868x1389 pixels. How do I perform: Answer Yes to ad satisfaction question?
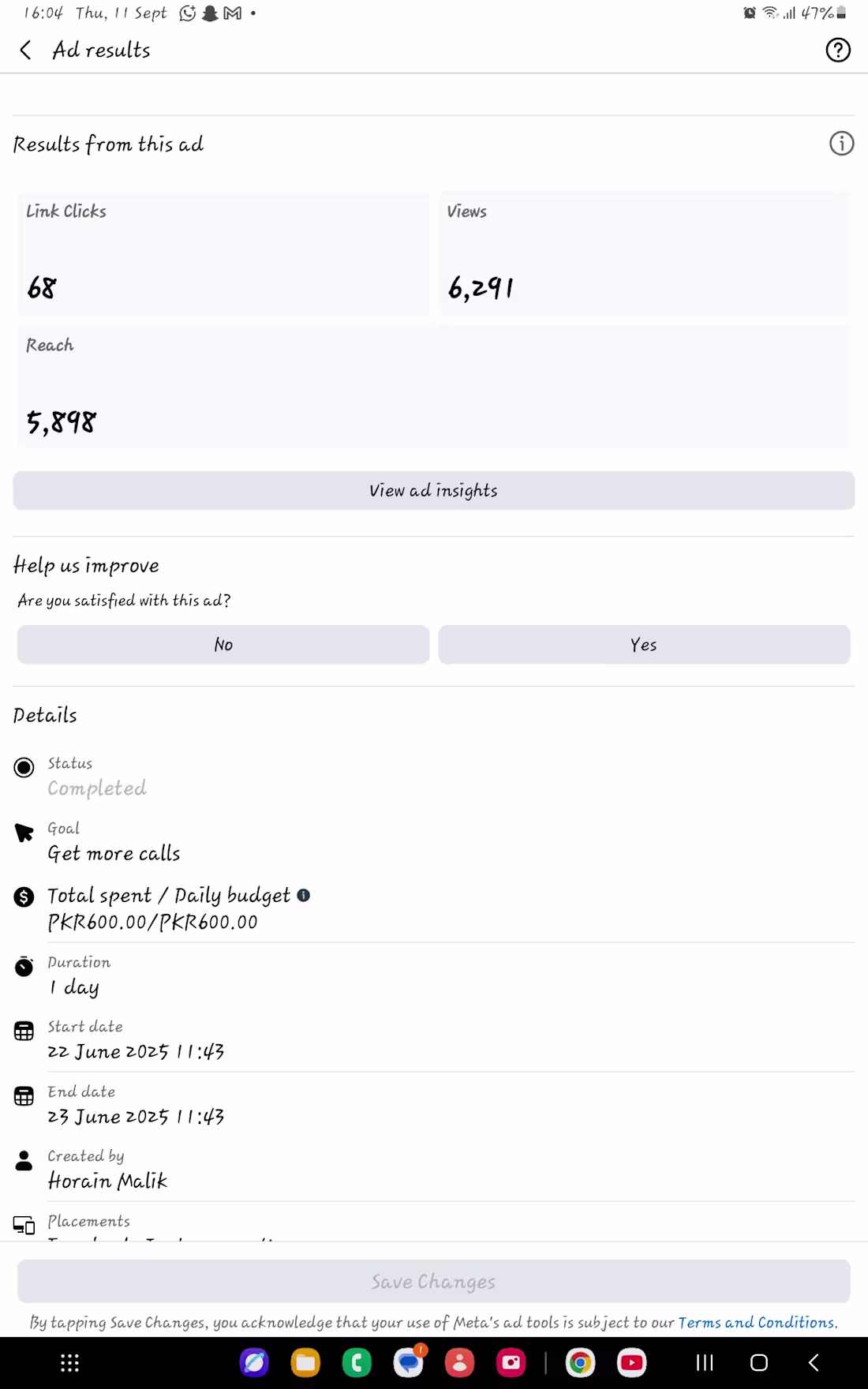coord(644,645)
